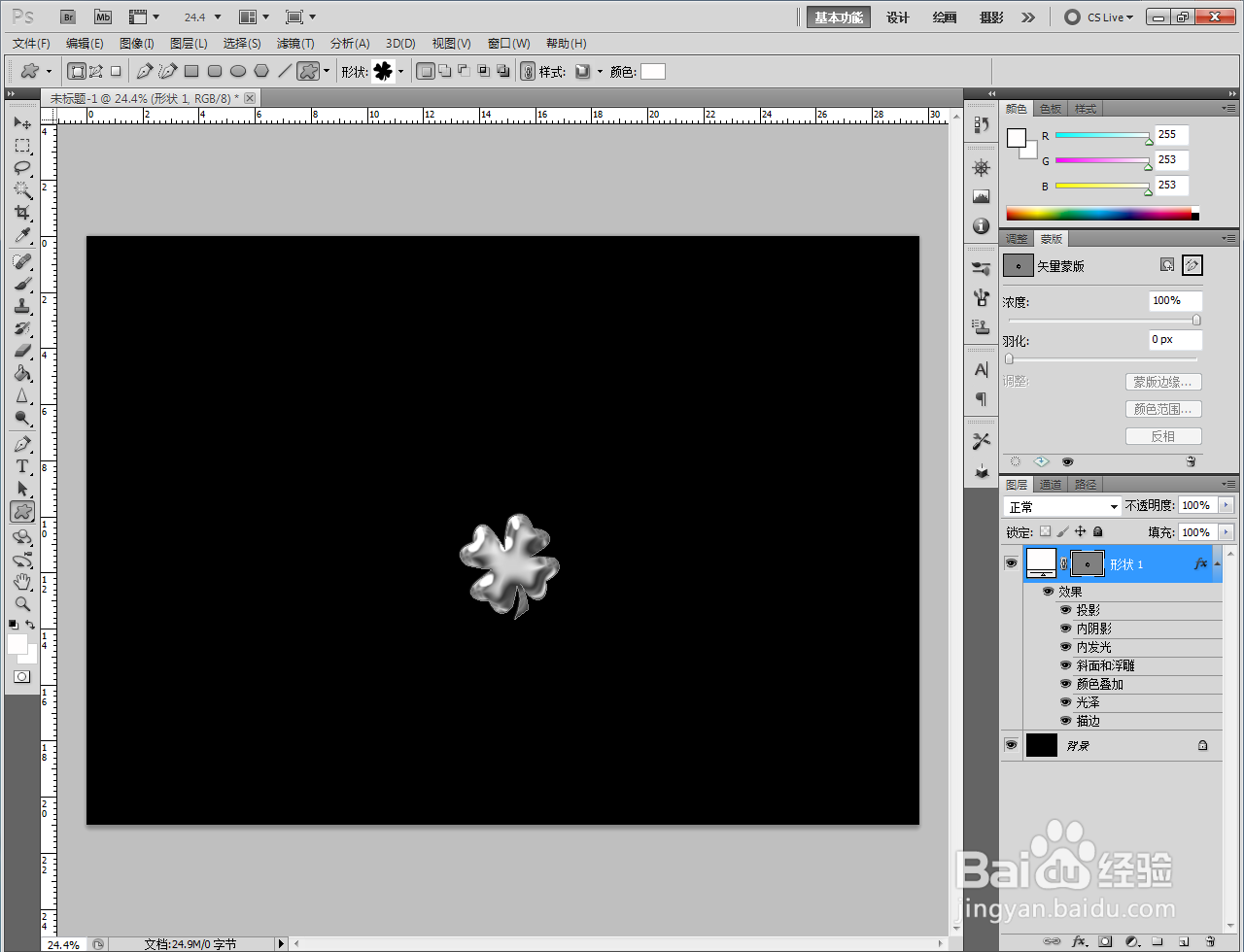Open the 填充 slider arrow
The image size is (1244, 952).
pyautogui.click(x=1226, y=532)
